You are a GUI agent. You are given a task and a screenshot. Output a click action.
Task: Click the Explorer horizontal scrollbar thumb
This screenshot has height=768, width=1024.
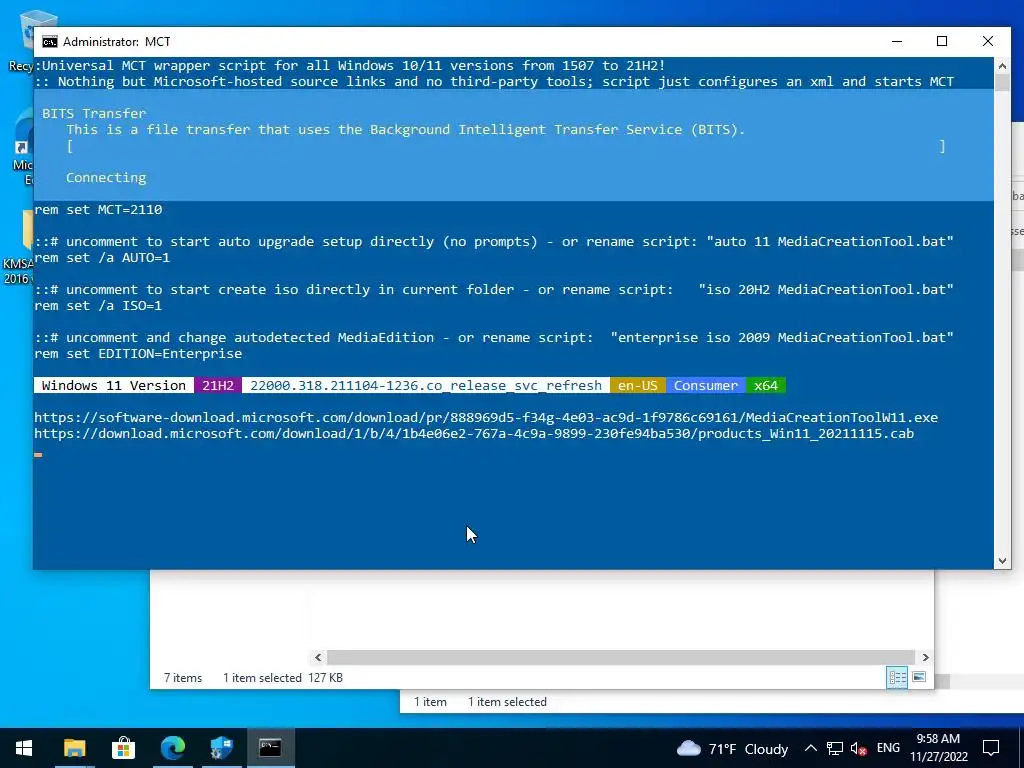(621, 658)
